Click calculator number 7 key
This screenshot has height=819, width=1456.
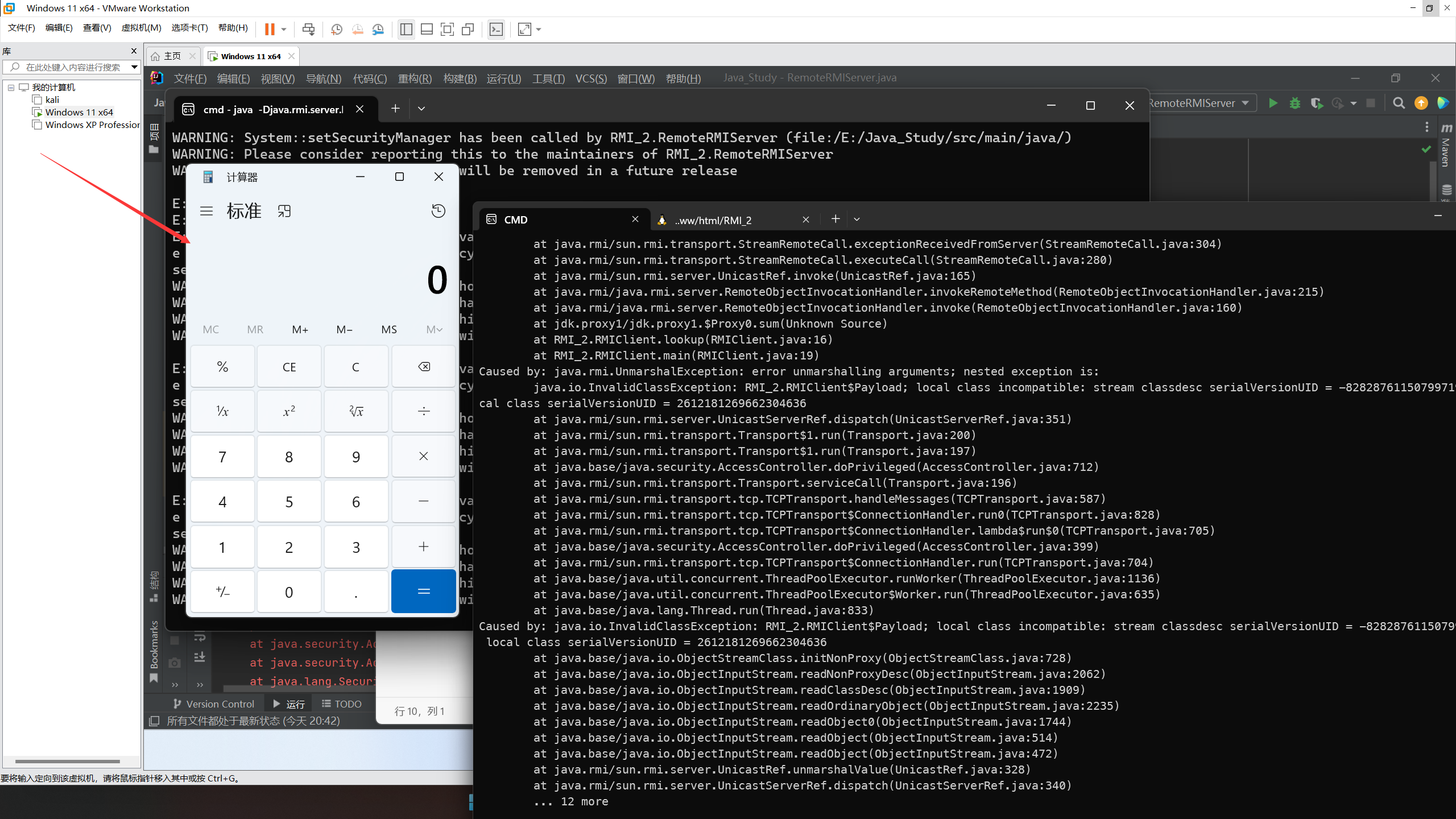(x=222, y=457)
